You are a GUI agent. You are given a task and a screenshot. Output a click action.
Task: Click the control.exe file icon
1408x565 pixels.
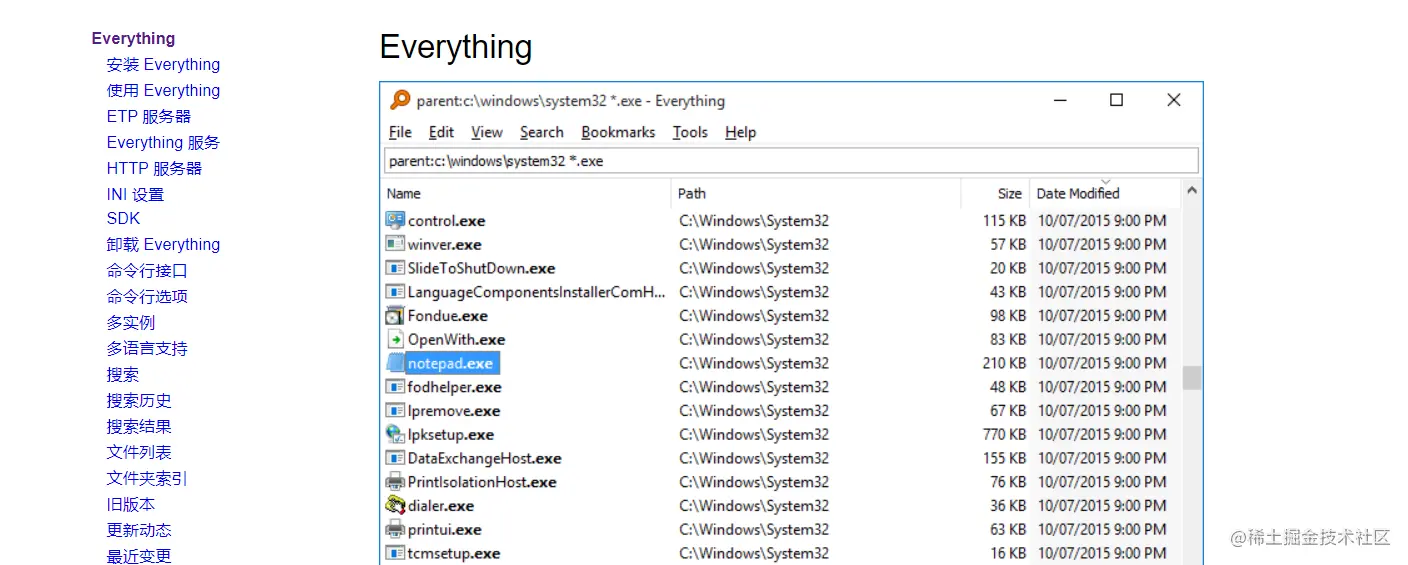(395, 220)
